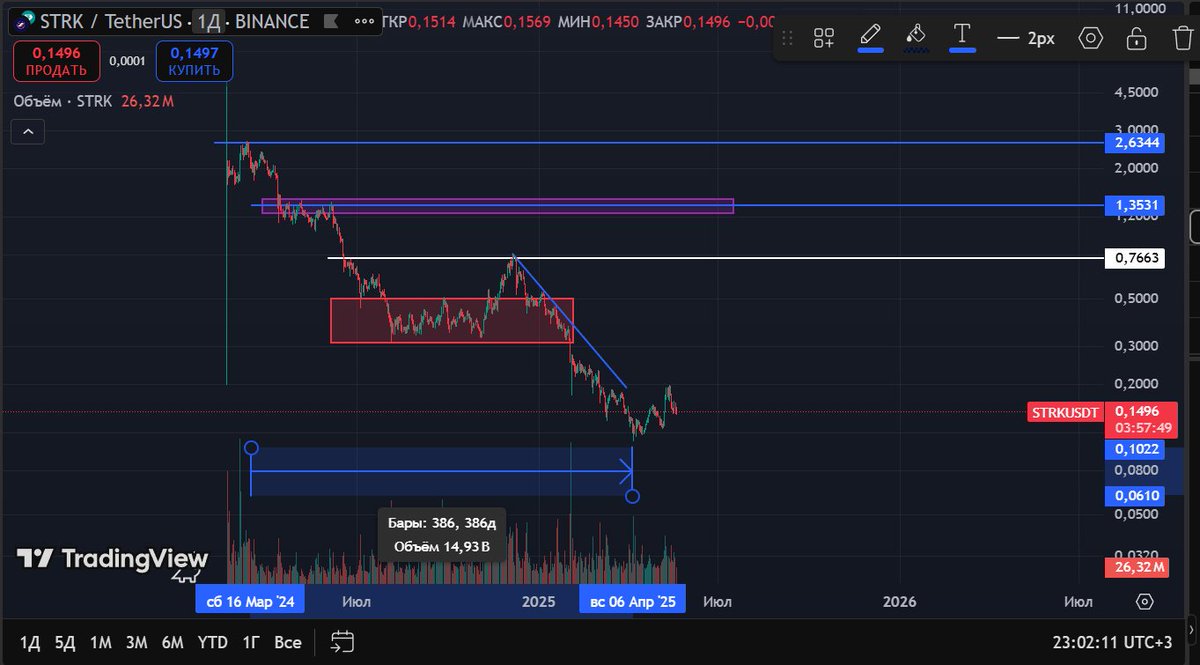Click the red 26,32M volume label on axis
This screenshot has height=665, width=1200.
point(1136,567)
